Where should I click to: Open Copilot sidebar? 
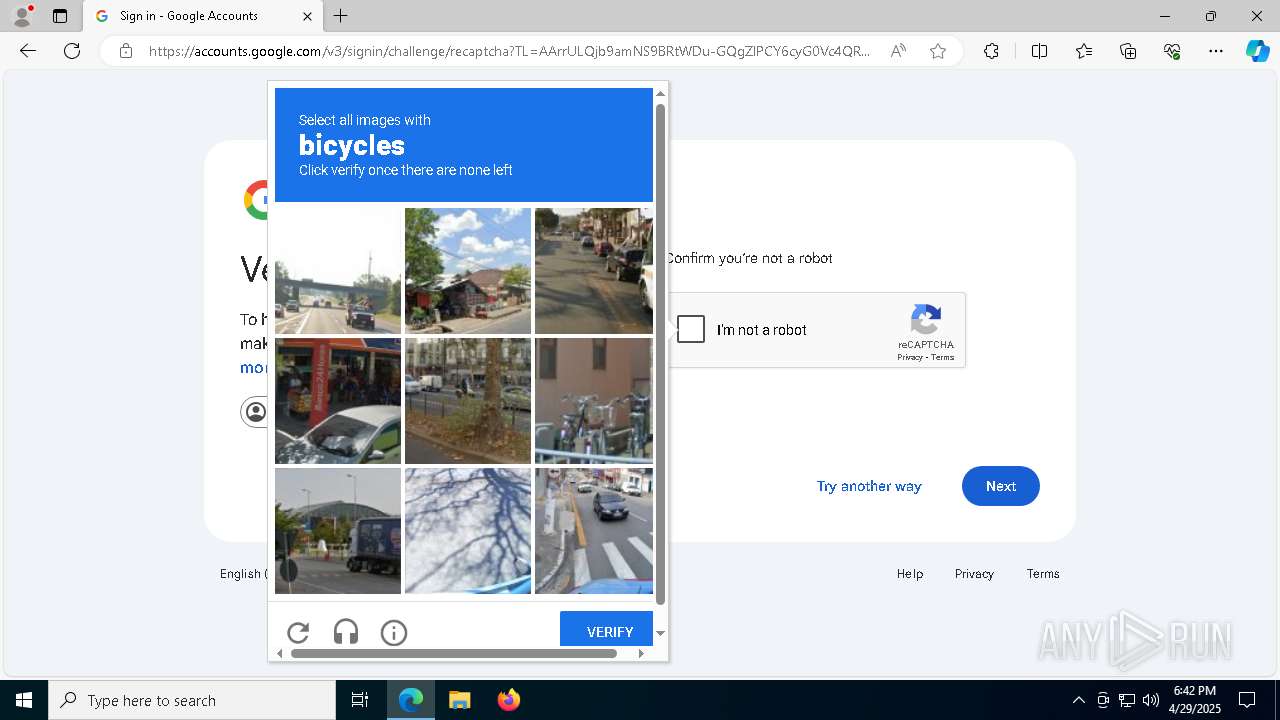(1258, 51)
